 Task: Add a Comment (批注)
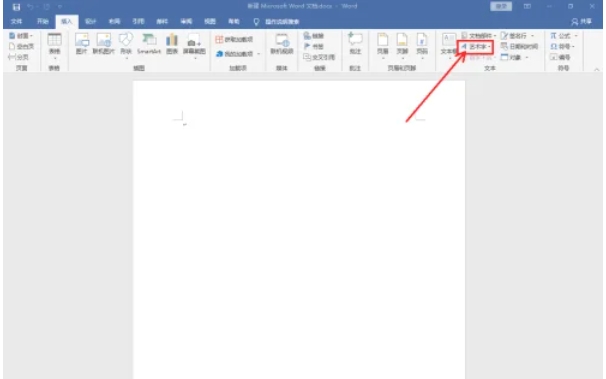click(x=355, y=44)
